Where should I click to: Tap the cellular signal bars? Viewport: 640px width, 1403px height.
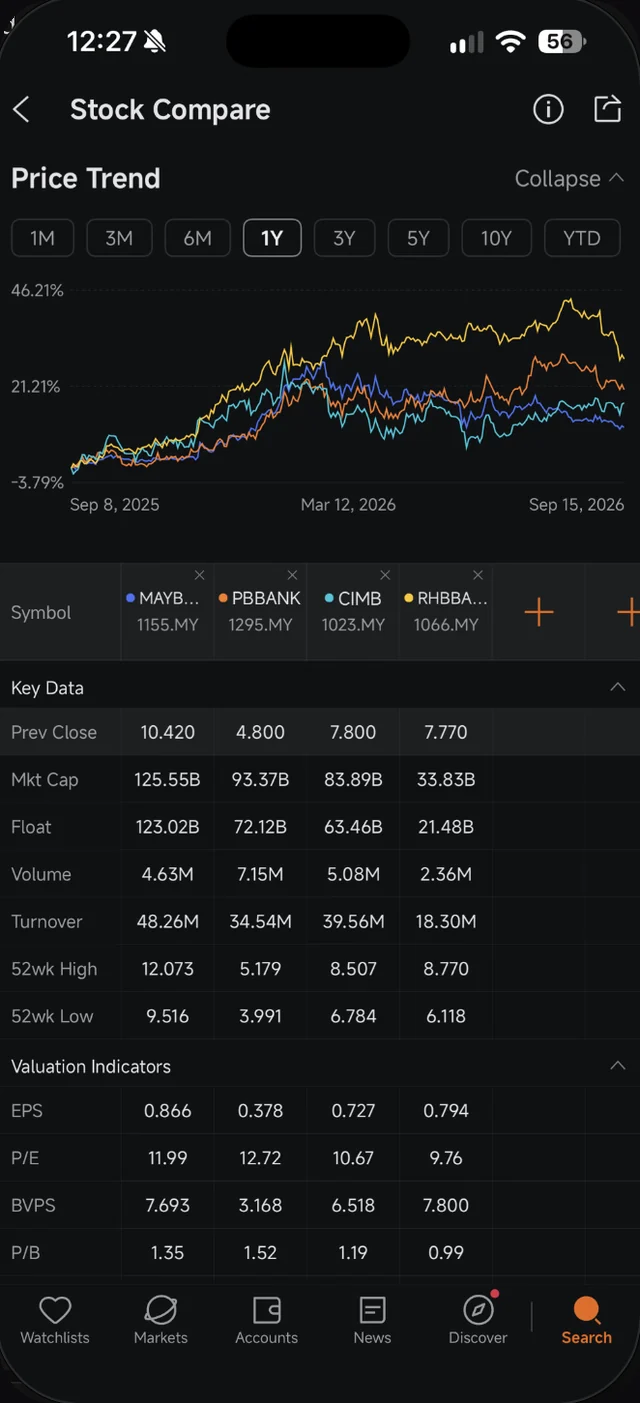[466, 43]
